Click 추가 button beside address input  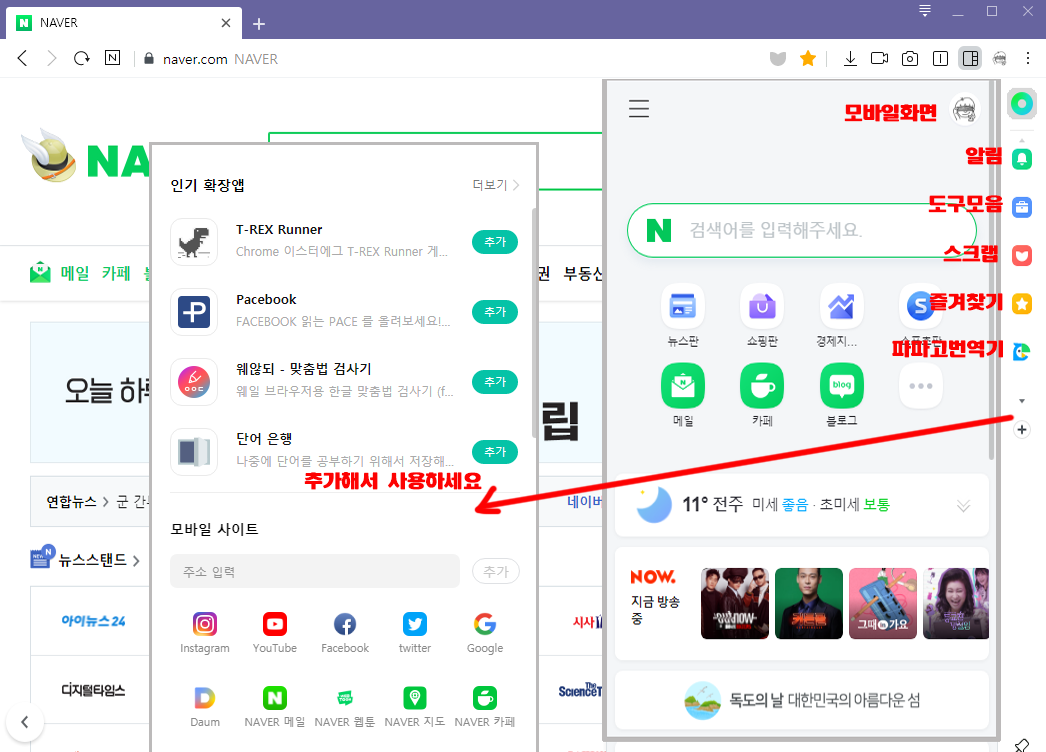click(496, 571)
